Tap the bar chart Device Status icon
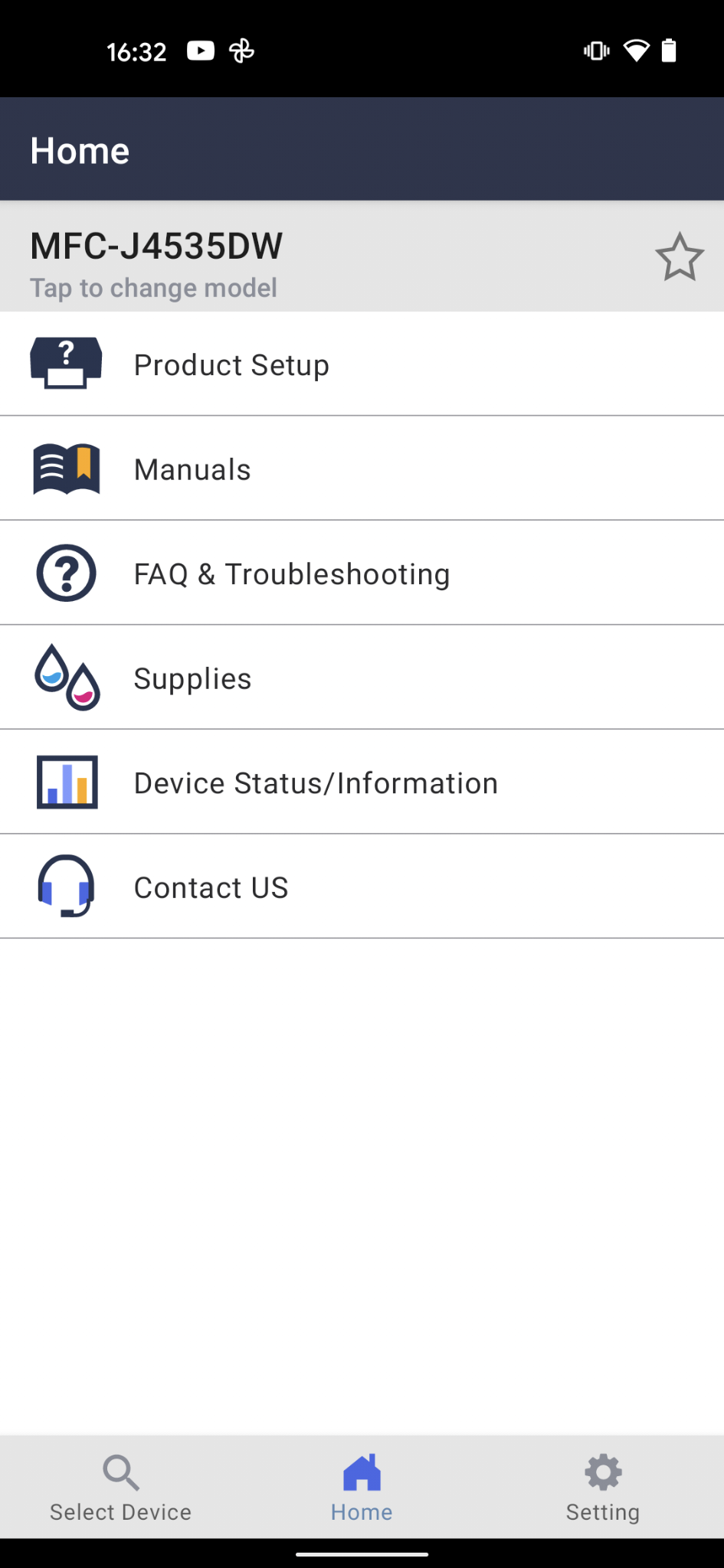The image size is (724, 1568). pos(67,782)
